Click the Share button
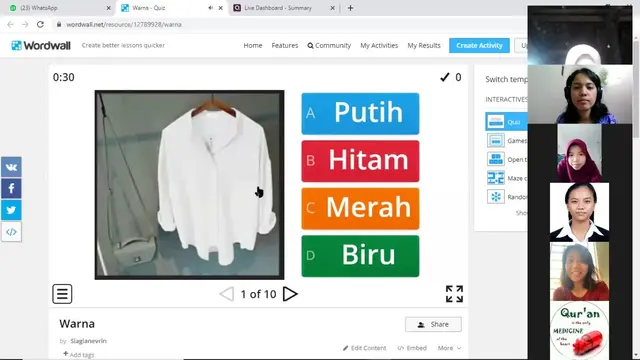 (x=433, y=324)
